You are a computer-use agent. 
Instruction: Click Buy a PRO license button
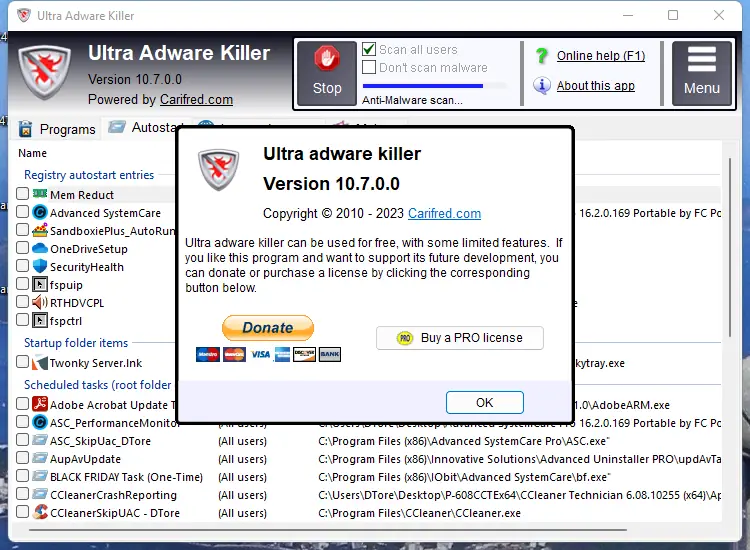(x=460, y=338)
